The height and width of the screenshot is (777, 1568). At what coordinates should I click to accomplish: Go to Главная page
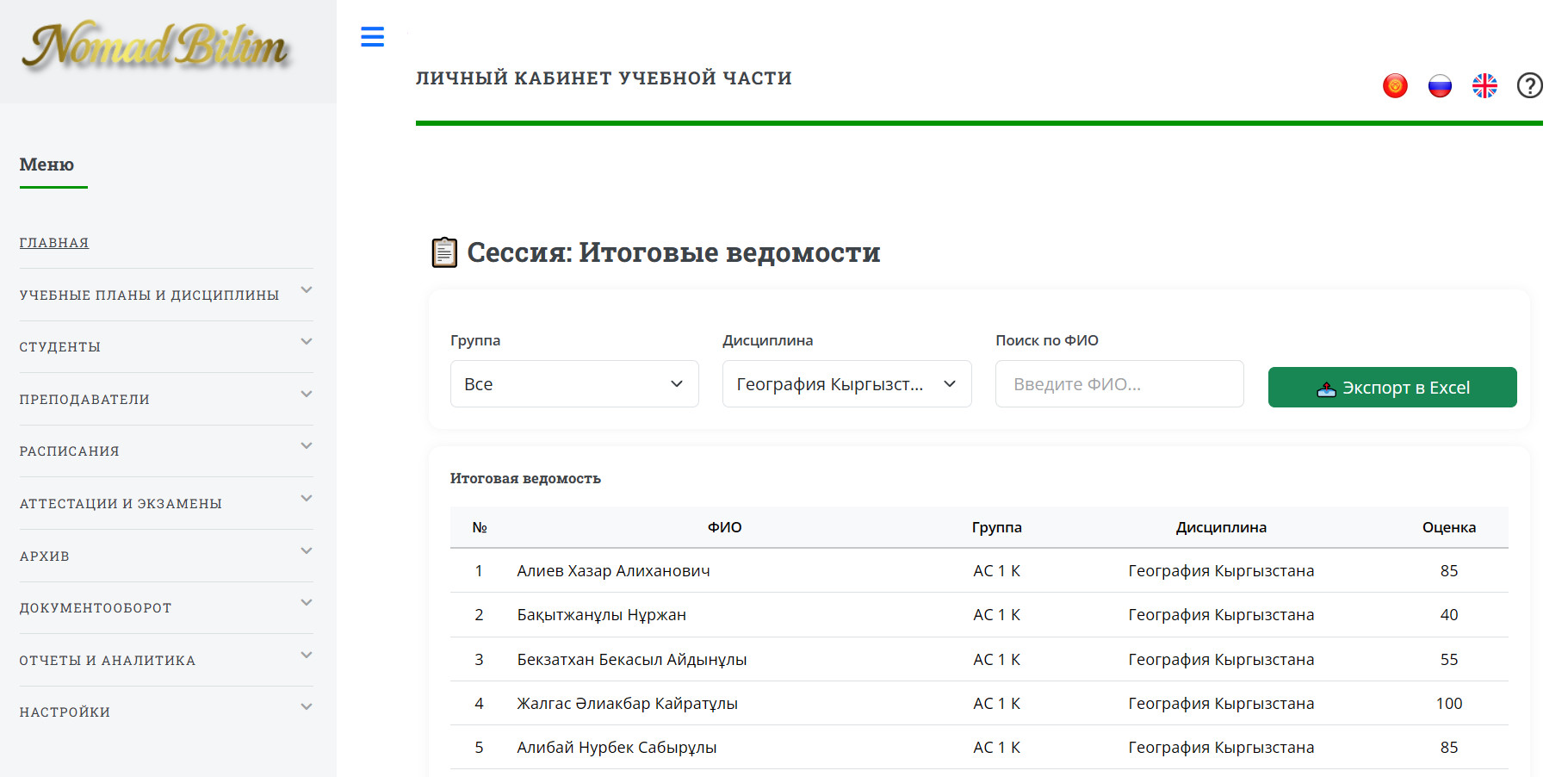[x=54, y=243]
